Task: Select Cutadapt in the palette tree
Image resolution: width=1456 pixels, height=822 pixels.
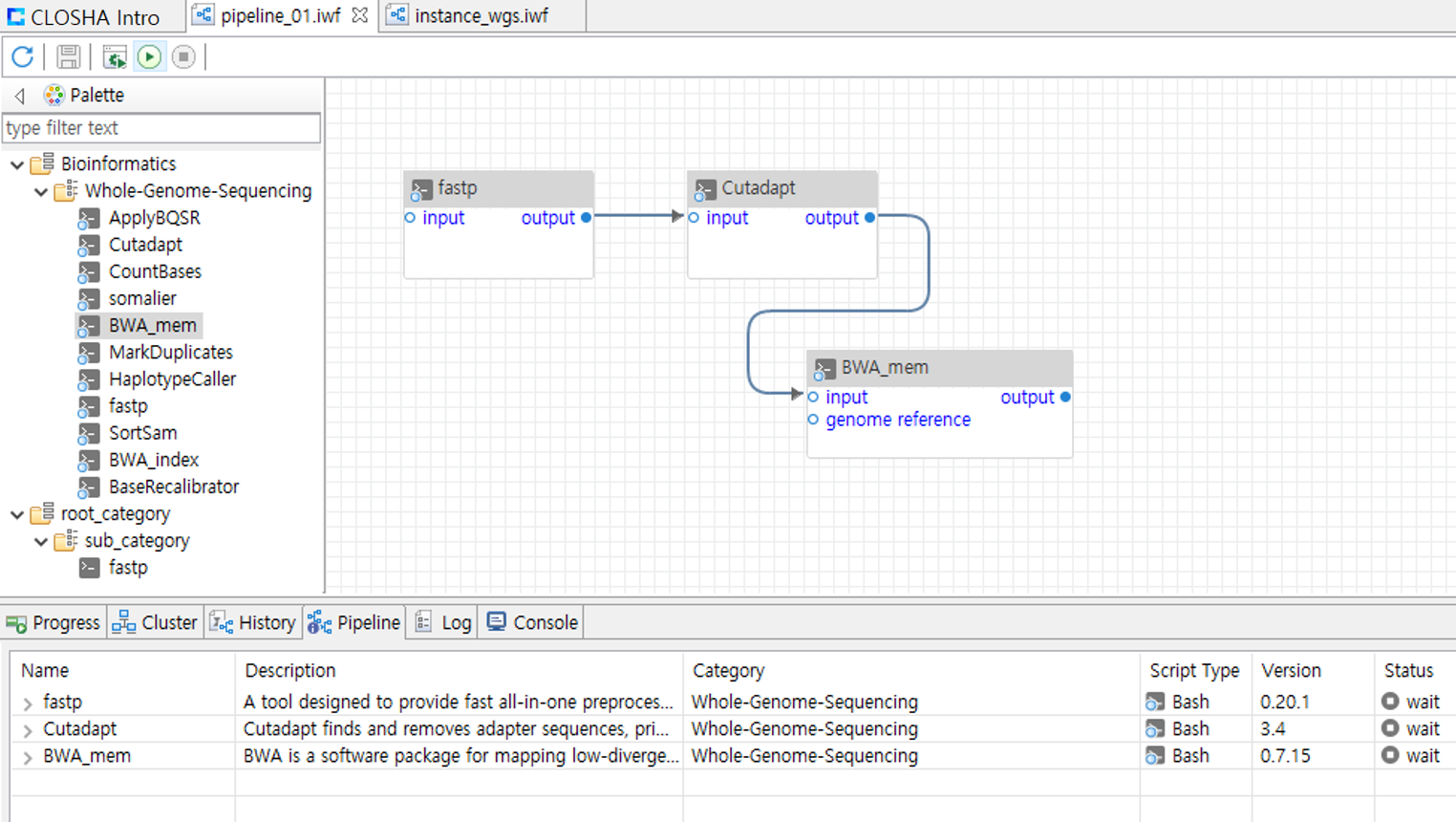Action: 145,245
